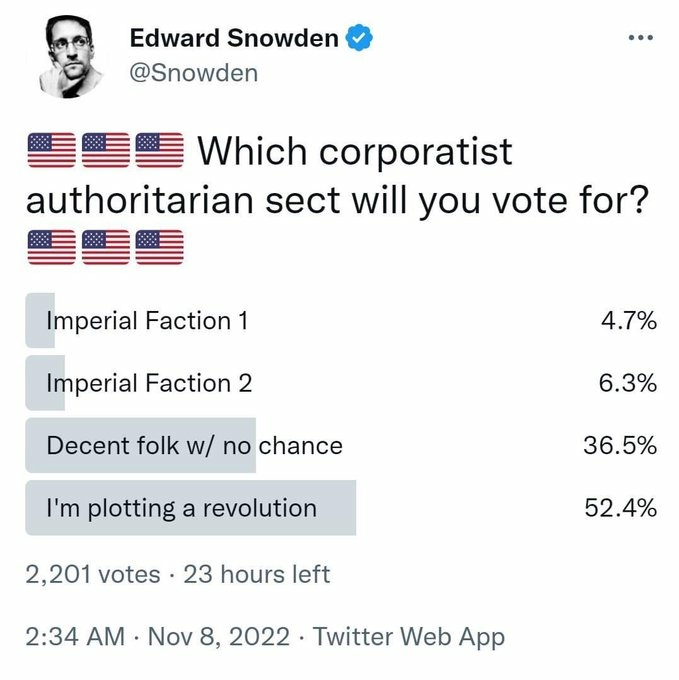The image size is (679, 680).
Task: Click the 52.4% result bar
Action: pyautogui.click(x=190, y=508)
